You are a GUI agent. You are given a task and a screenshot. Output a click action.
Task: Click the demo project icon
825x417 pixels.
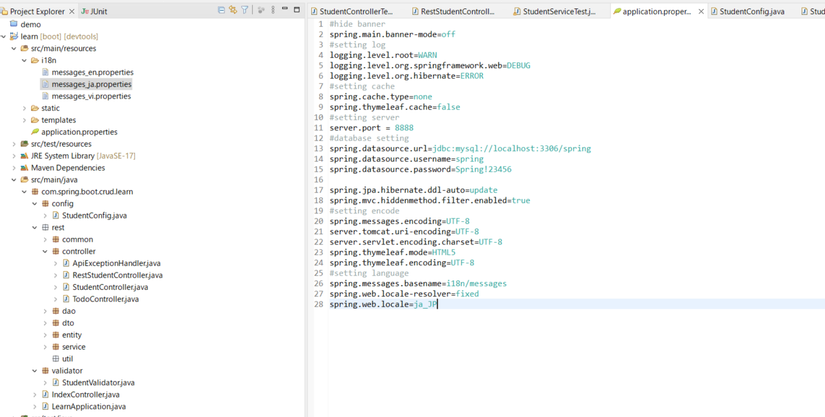coord(14,24)
